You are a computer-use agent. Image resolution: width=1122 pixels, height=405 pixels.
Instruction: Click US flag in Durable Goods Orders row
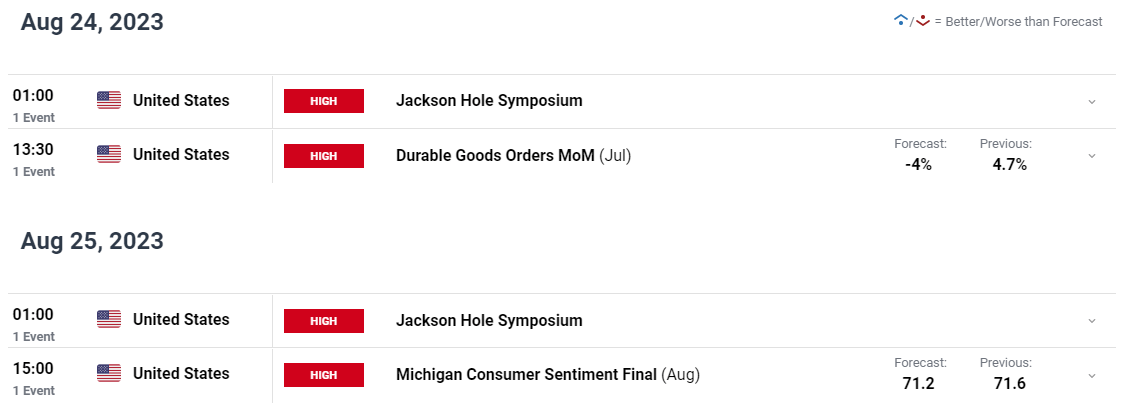coord(109,155)
